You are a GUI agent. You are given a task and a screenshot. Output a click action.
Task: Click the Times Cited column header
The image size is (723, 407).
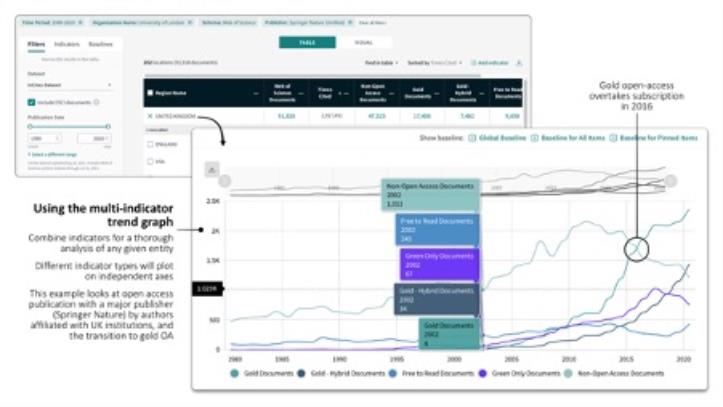325,93
